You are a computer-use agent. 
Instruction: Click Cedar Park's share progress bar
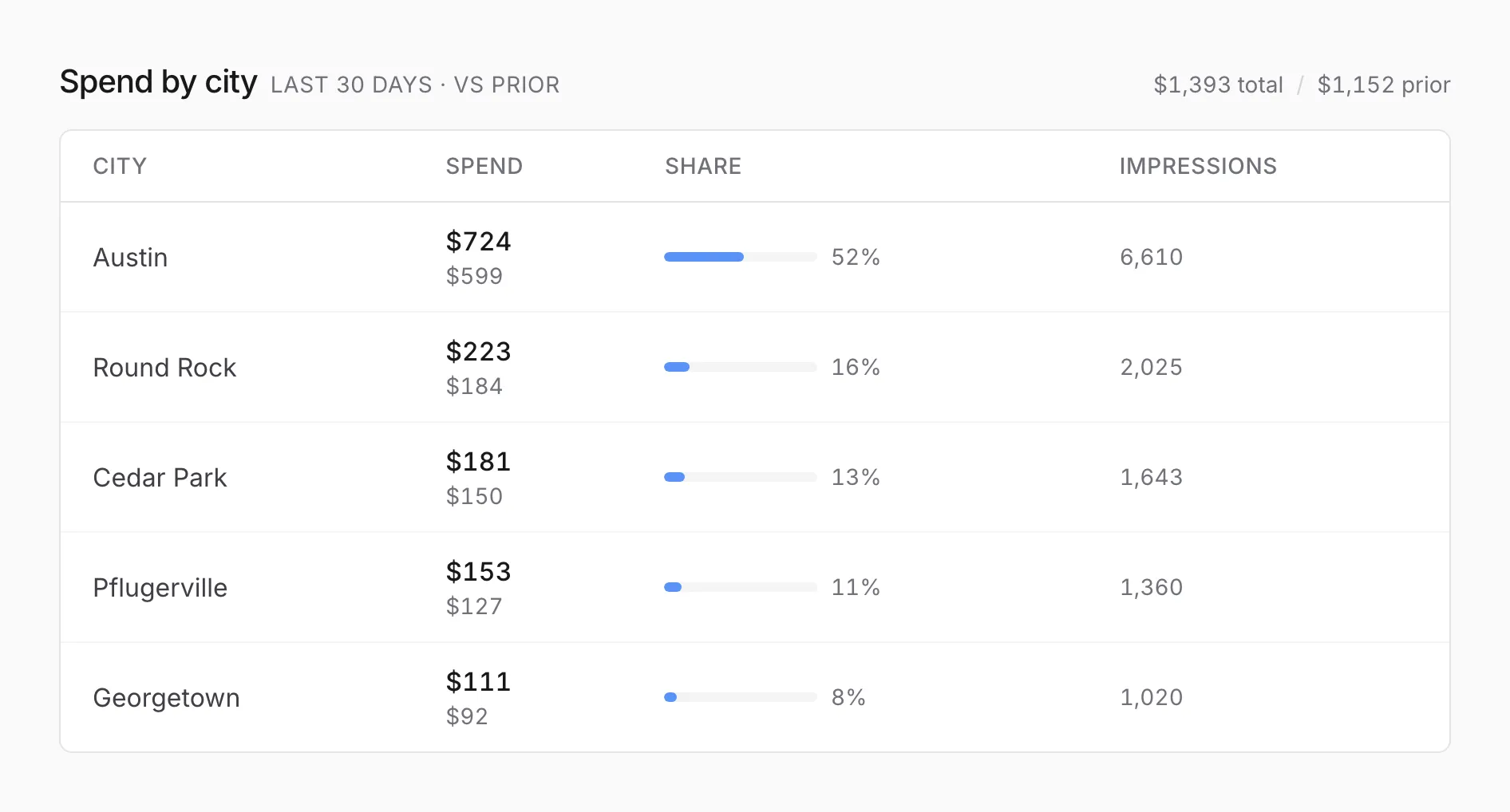pyautogui.click(x=741, y=477)
